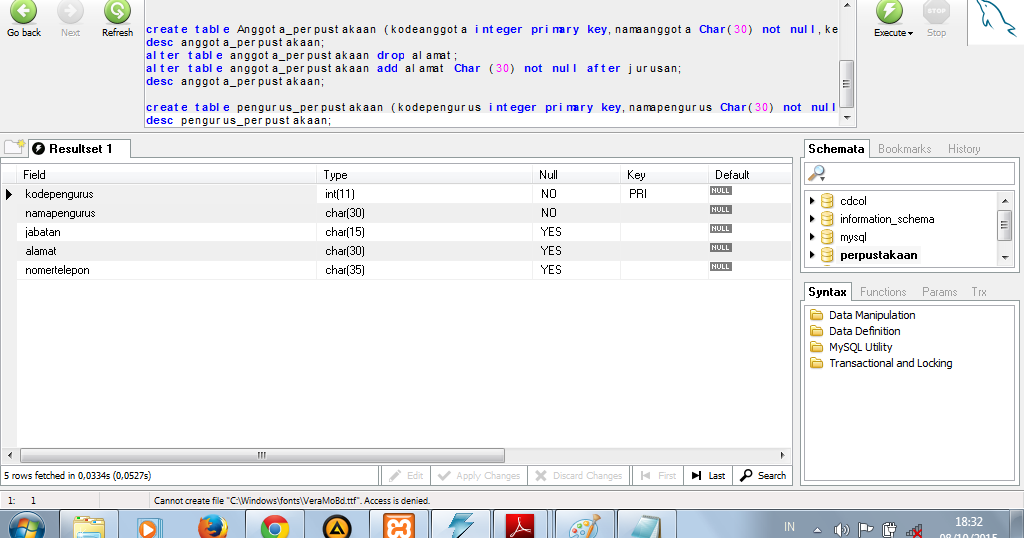This screenshot has height=538, width=1024.
Task: Open Firefox from the taskbar
Action: [x=213, y=526]
